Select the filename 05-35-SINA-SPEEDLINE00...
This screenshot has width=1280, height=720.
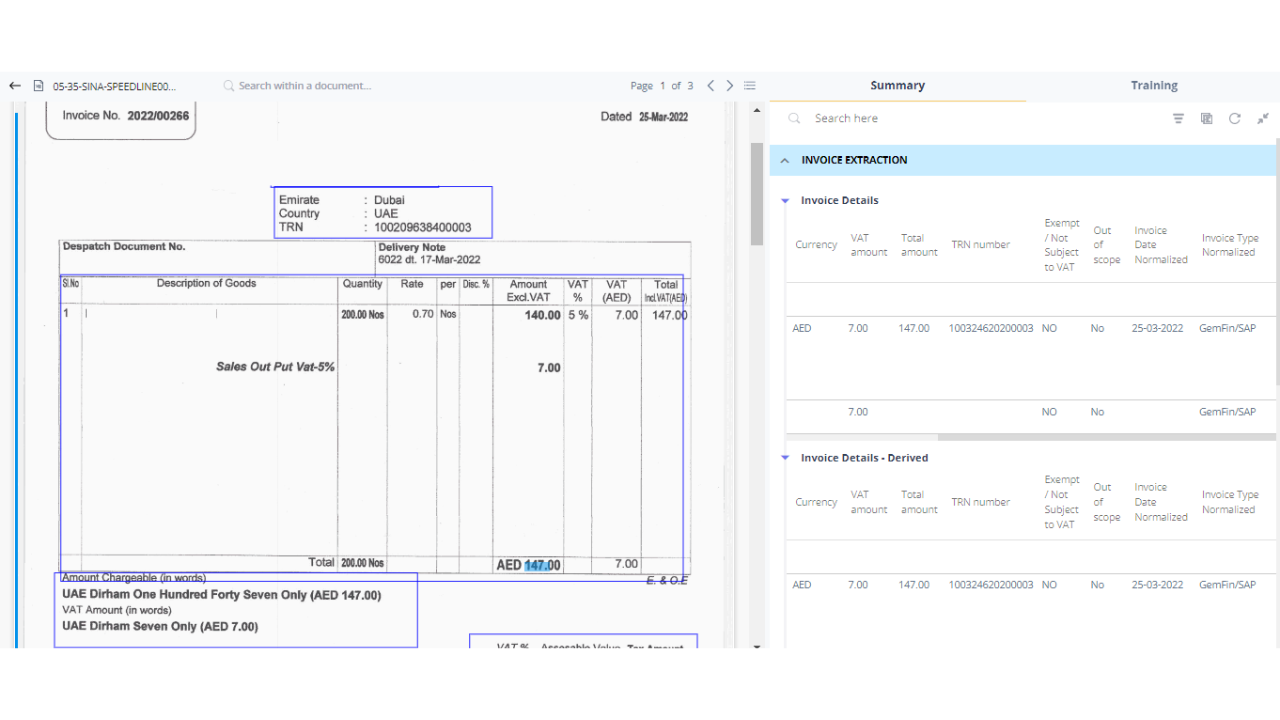pyautogui.click(x=115, y=86)
